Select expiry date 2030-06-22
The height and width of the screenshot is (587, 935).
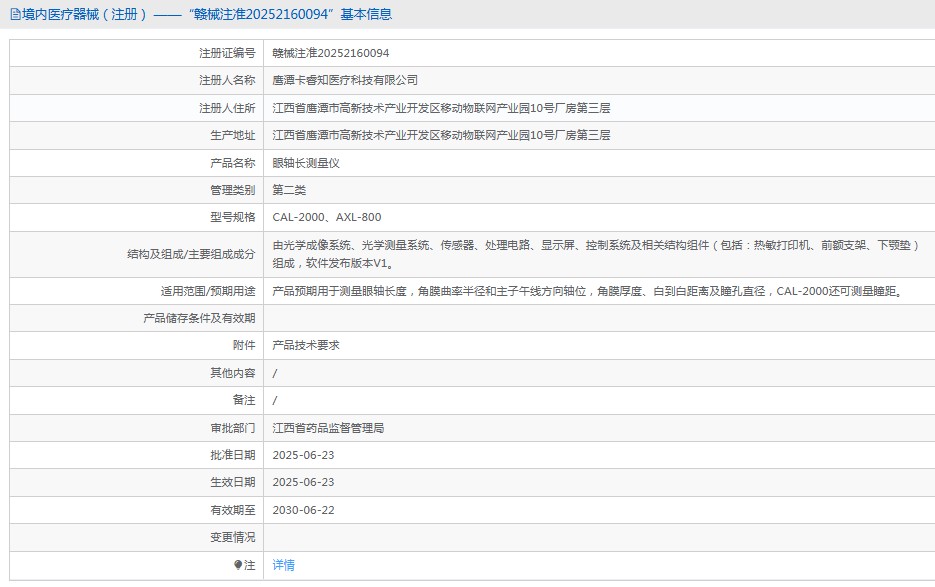coord(304,510)
